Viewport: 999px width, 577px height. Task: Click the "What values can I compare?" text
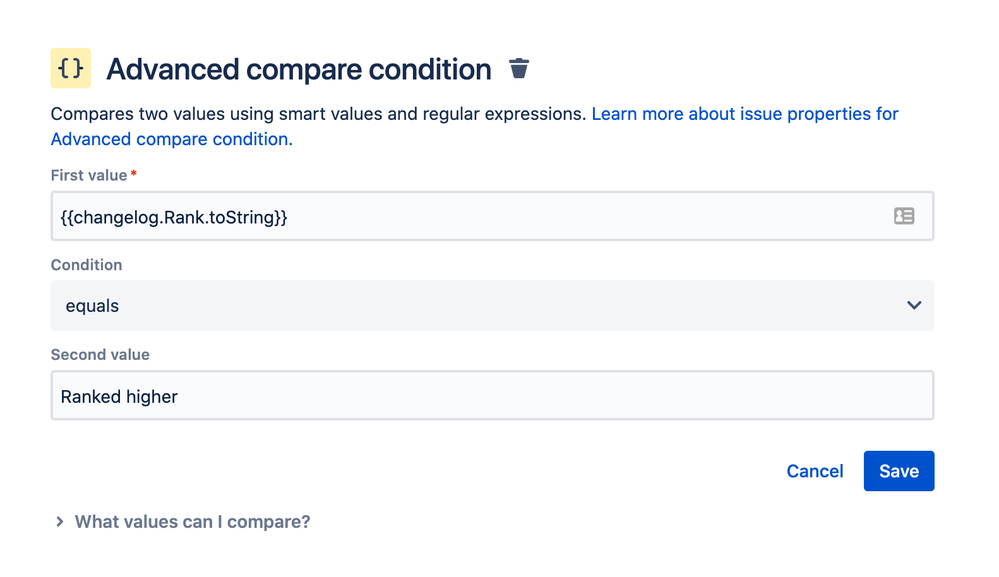[192, 522]
